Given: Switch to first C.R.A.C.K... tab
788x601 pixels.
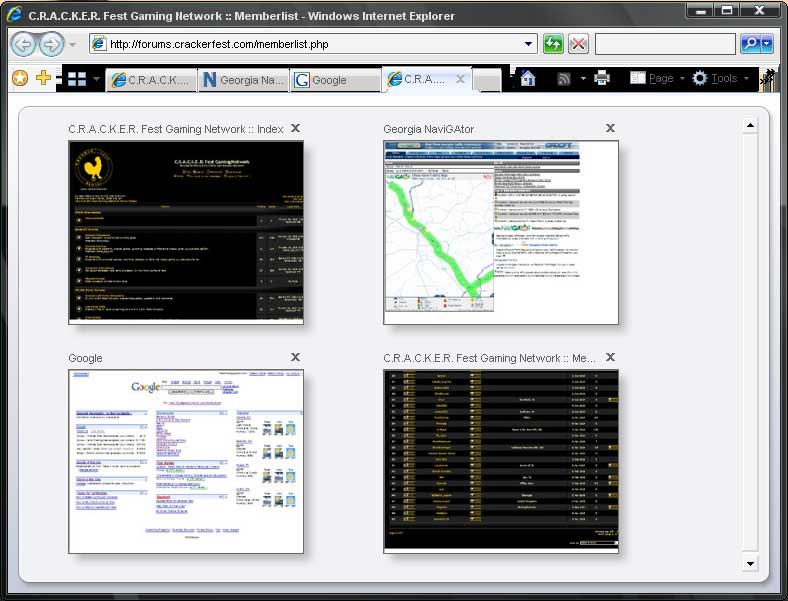Looking at the screenshot, I should tap(152, 80).
